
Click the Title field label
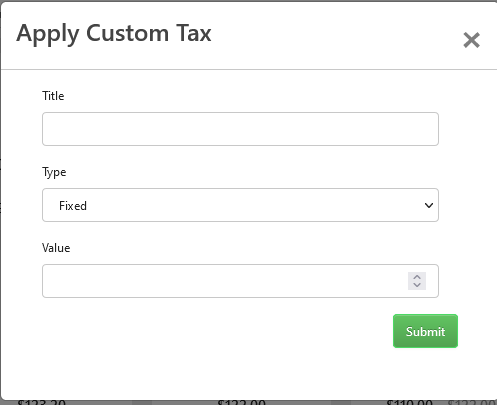pos(53,96)
